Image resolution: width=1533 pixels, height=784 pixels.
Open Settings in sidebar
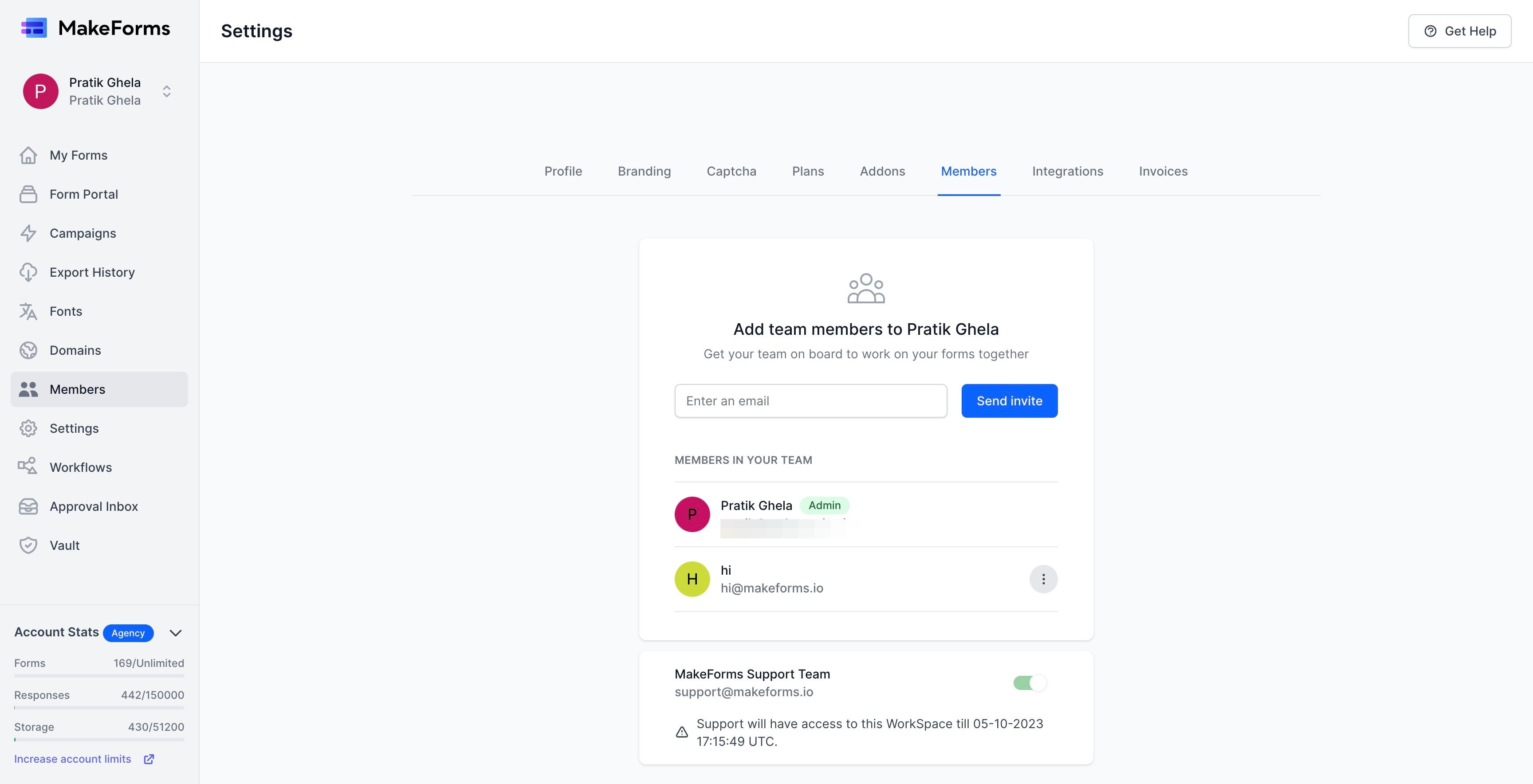(99, 428)
